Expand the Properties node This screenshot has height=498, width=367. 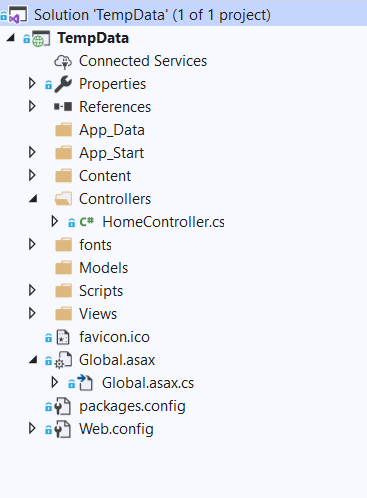tap(32, 84)
